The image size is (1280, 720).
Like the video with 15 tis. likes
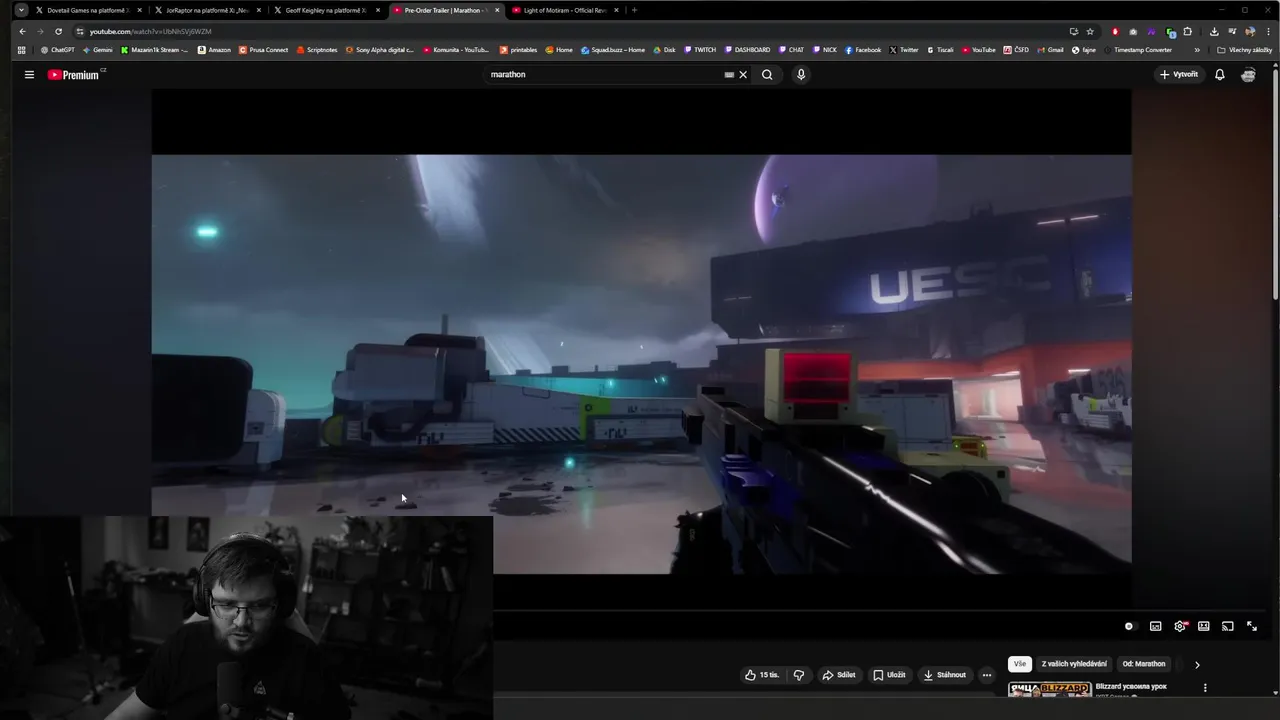click(x=762, y=675)
